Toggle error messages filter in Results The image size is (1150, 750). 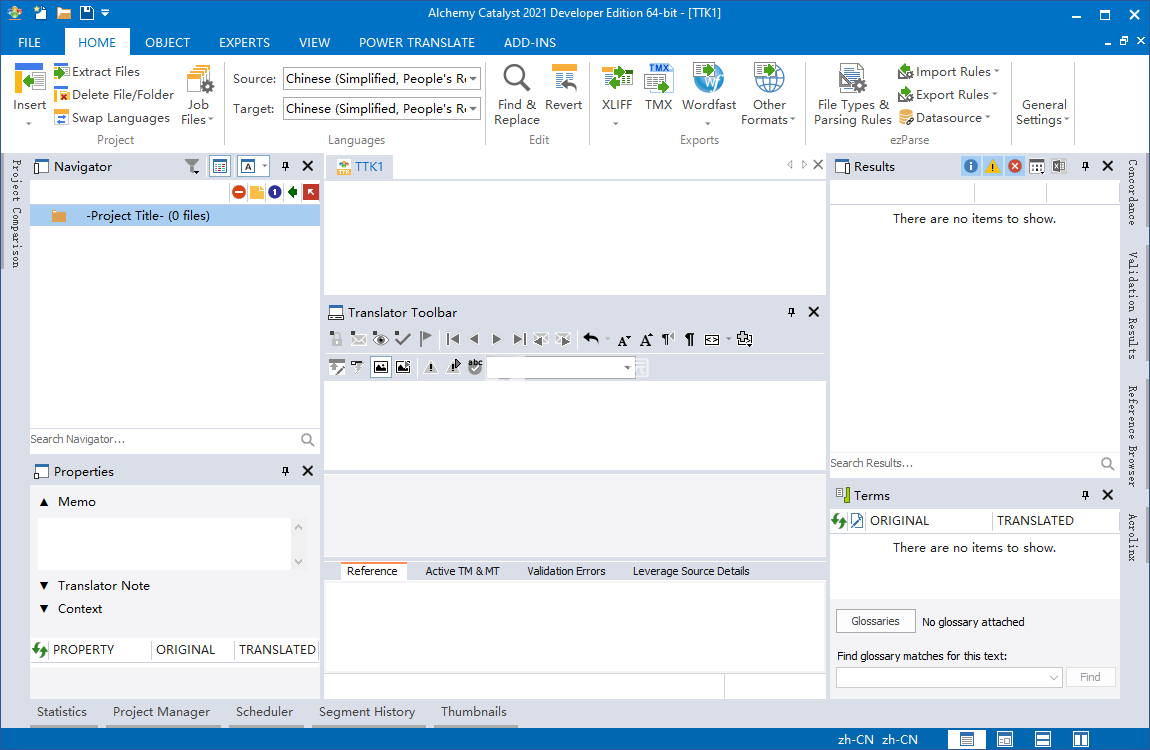tap(1014, 166)
